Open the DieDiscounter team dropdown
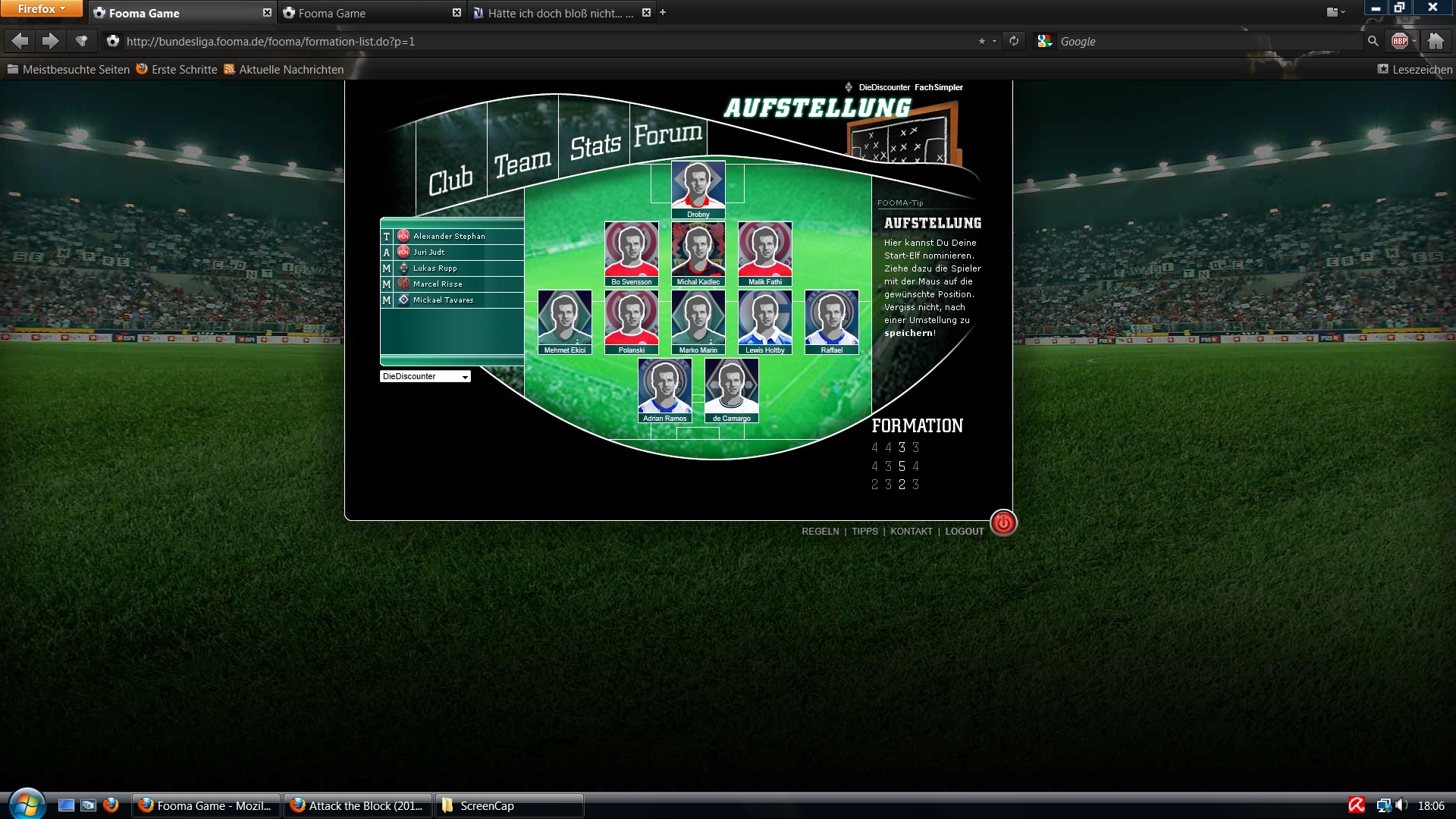Viewport: 1456px width, 819px height. click(425, 376)
